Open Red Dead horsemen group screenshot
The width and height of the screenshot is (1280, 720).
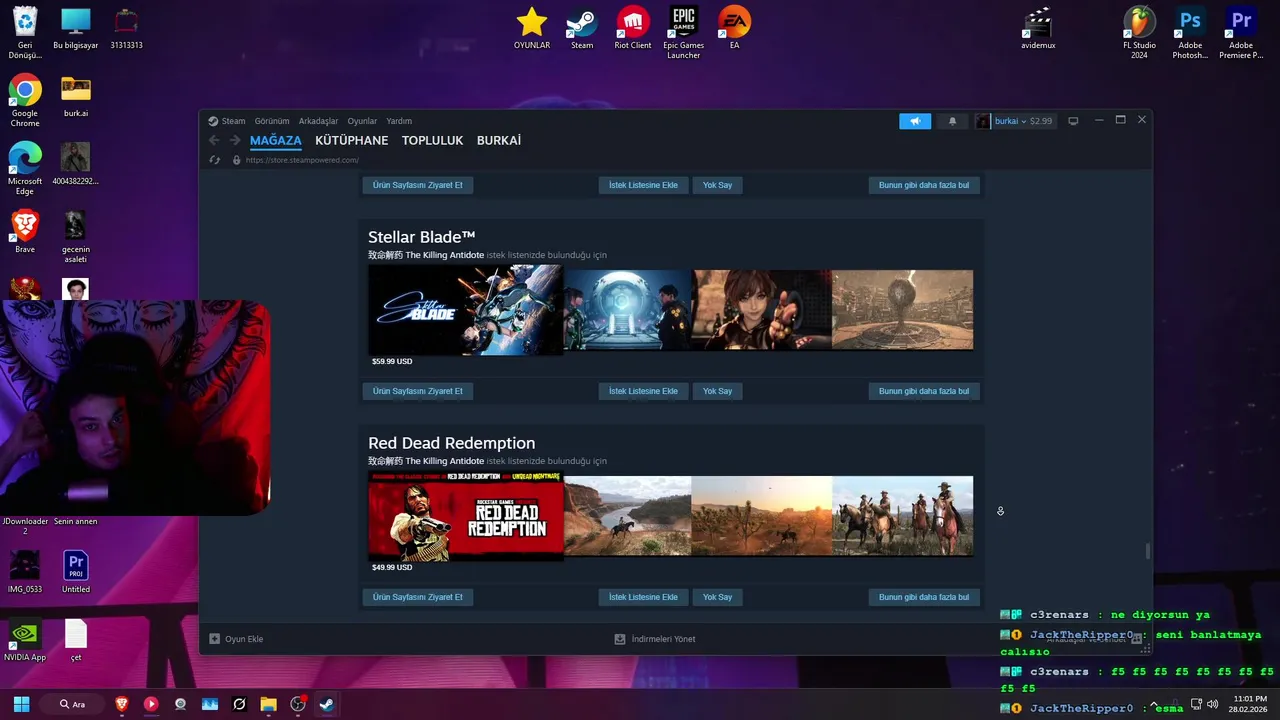902,516
